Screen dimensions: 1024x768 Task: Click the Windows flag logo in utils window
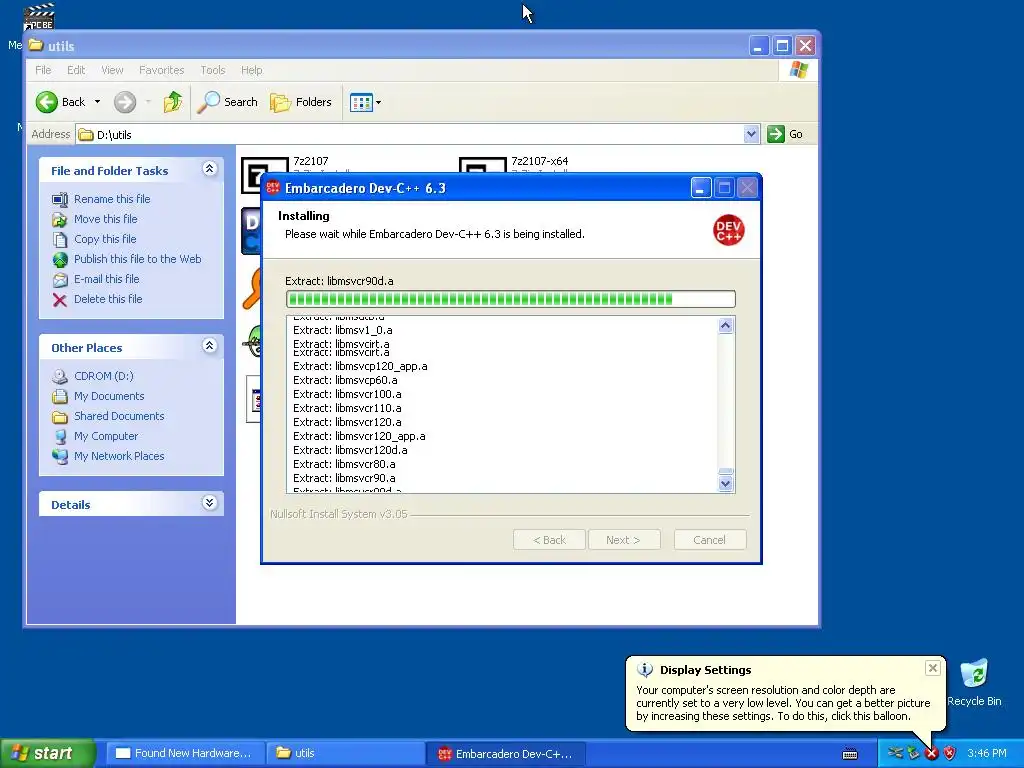click(x=798, y=70)
